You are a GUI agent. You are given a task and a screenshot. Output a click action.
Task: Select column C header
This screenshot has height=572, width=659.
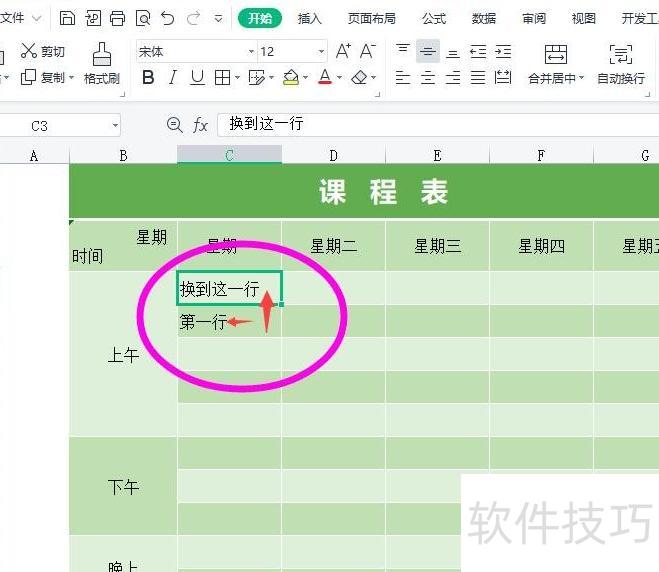coord(229,155)
